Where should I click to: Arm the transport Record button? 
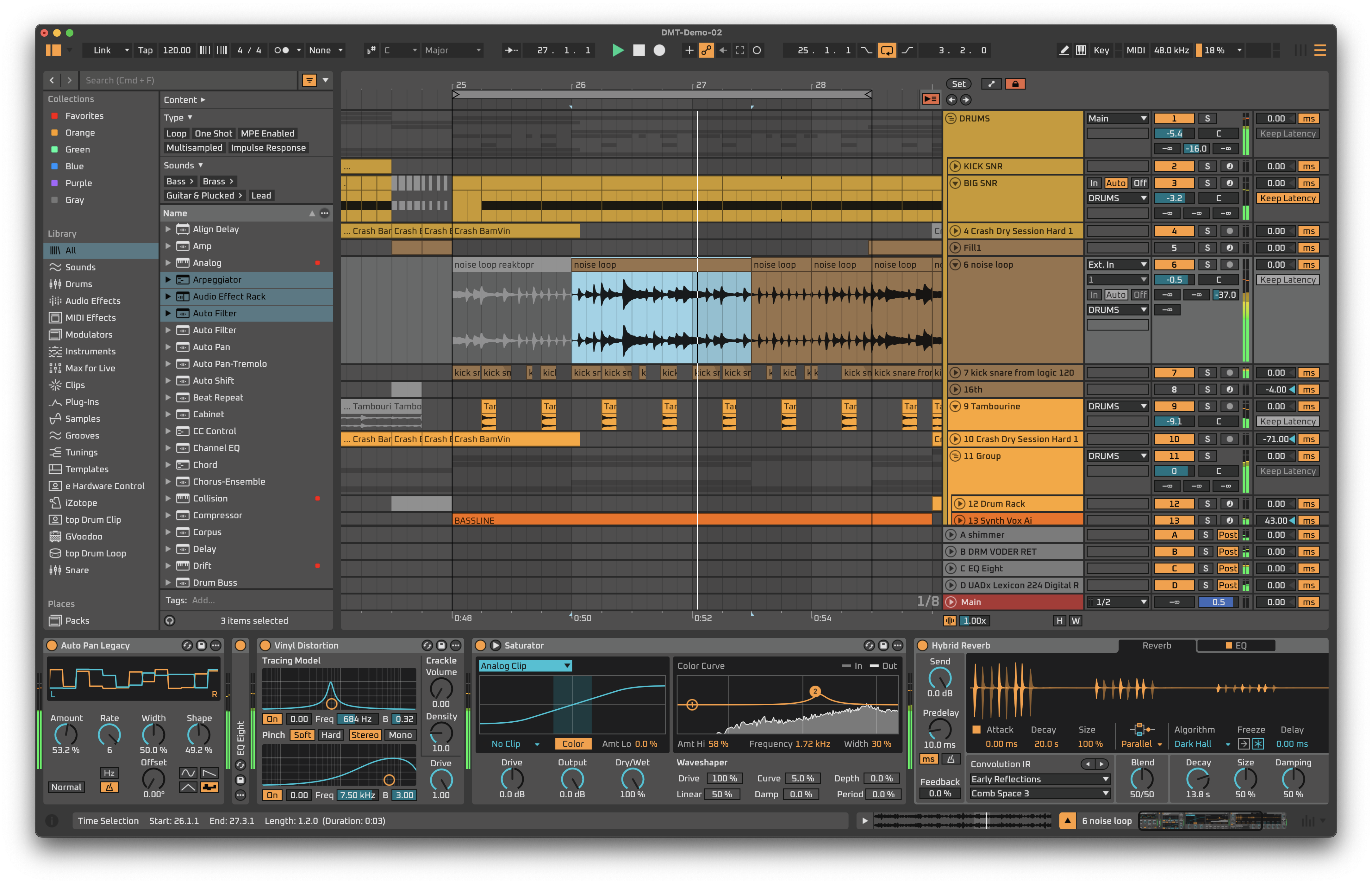click(x=659, y=51)
